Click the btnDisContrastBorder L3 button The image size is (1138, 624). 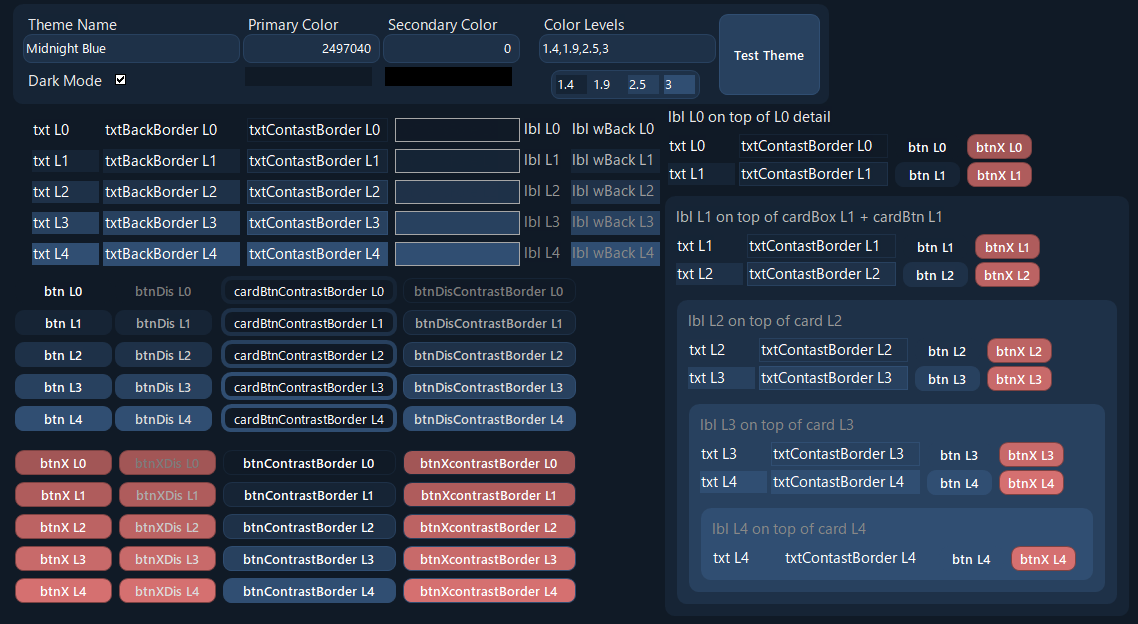(489, 387)
